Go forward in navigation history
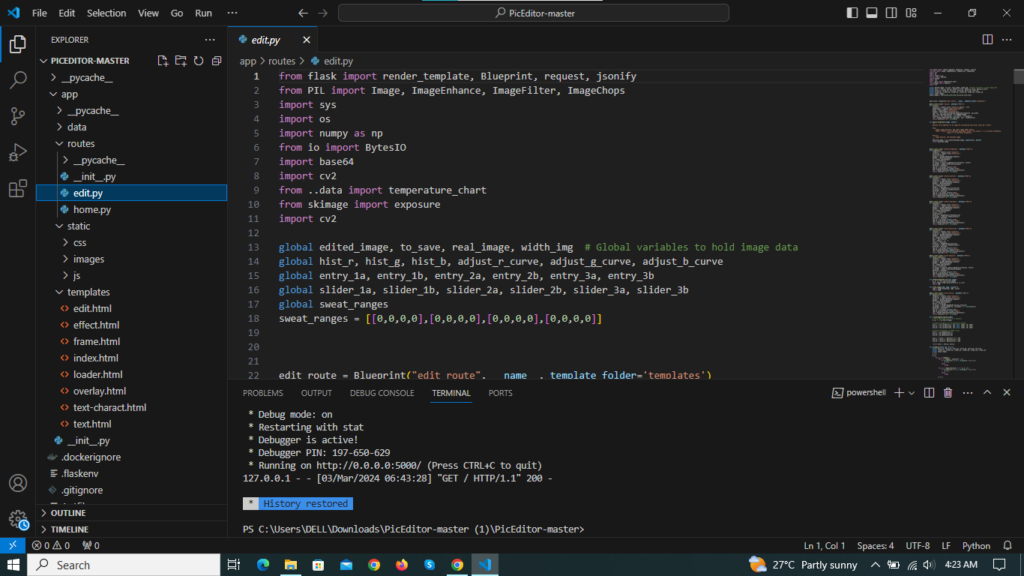The height and width of the screenshot is (576, 1024). (323, 13)
